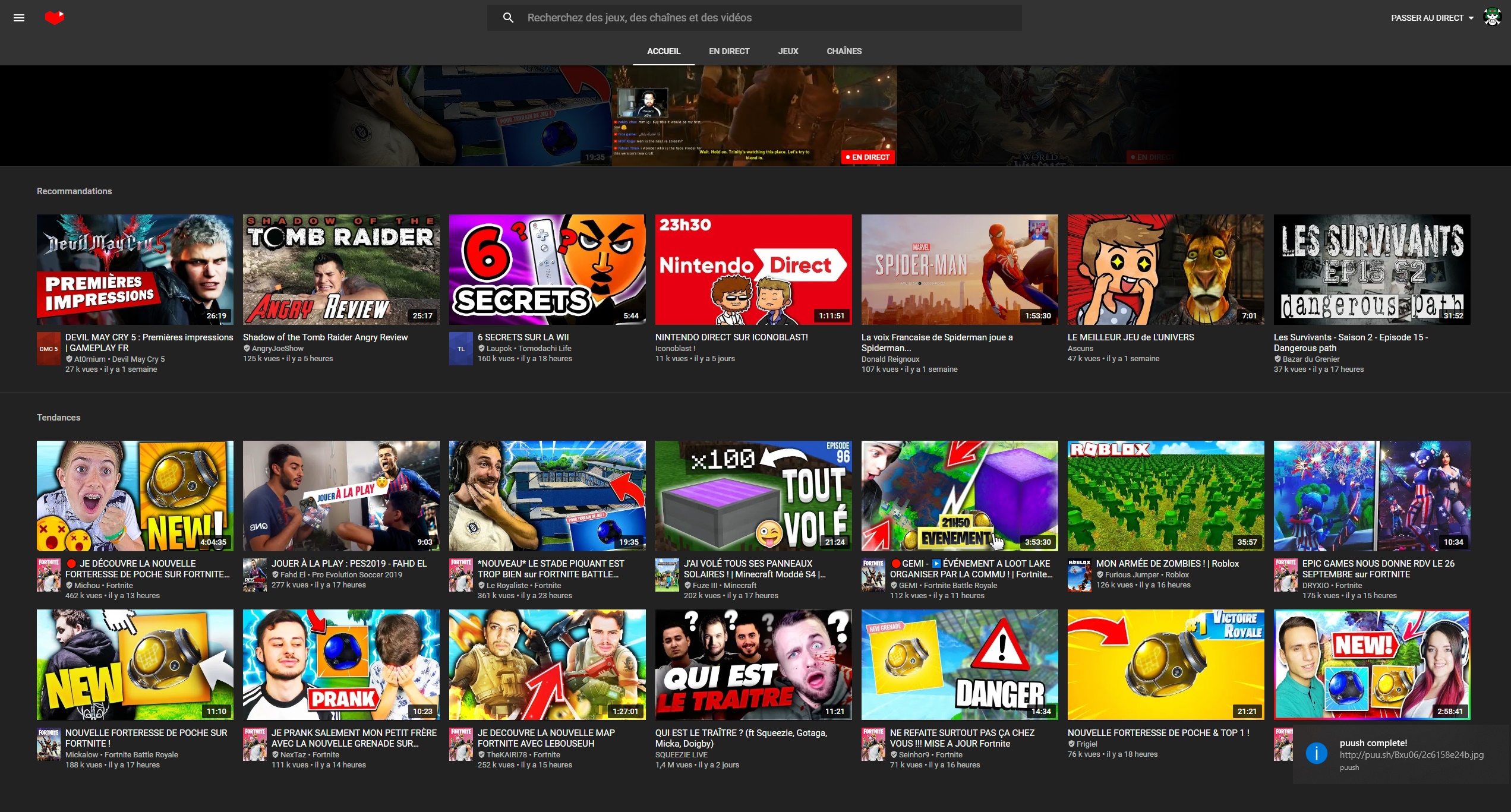Open the featured EN DIRECT carousel video
This screenshot has height=812, width=1511.
(753, 116)
